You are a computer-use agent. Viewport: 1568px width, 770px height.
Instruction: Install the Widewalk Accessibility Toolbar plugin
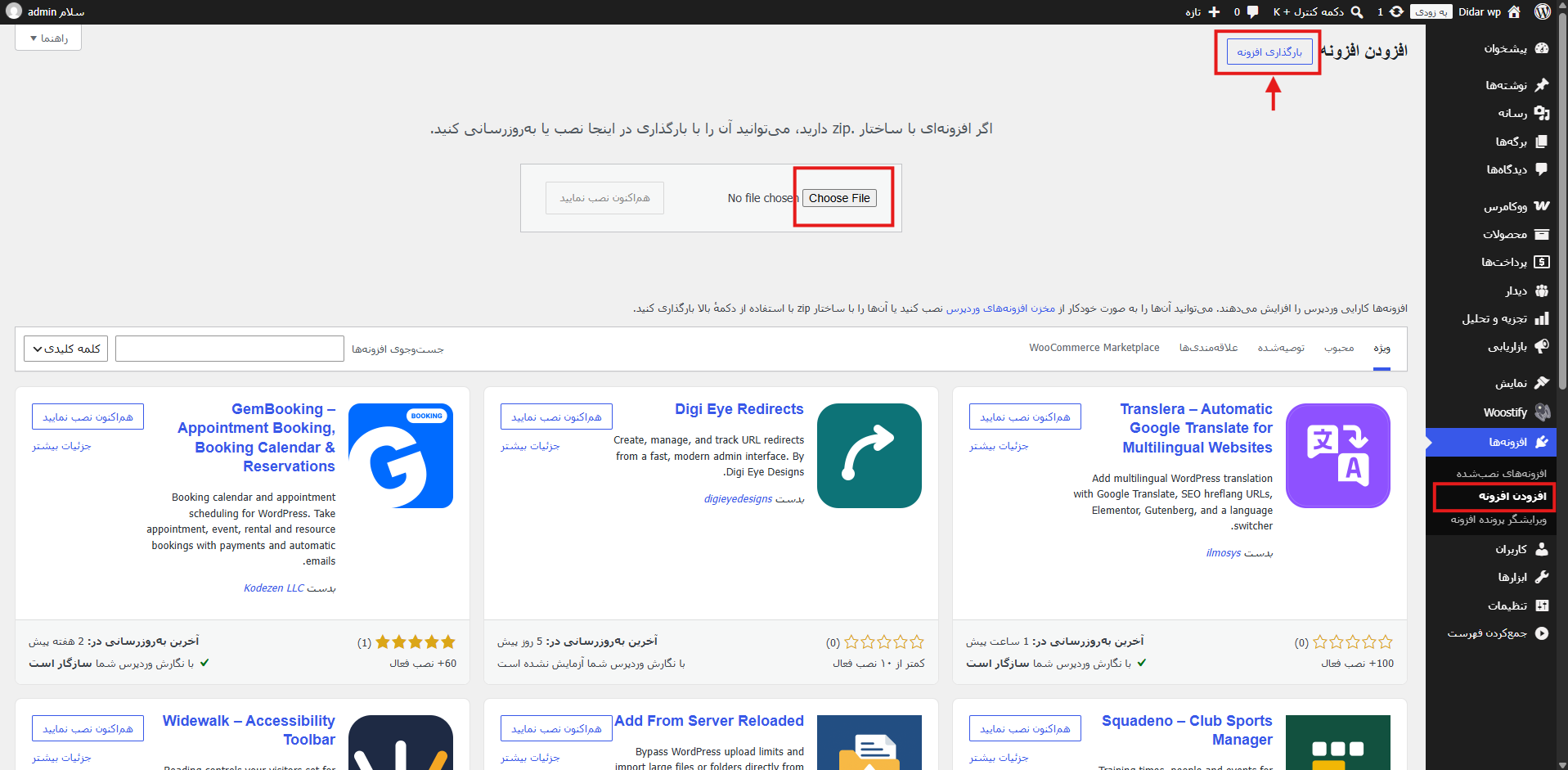click(x=88, y=728)
